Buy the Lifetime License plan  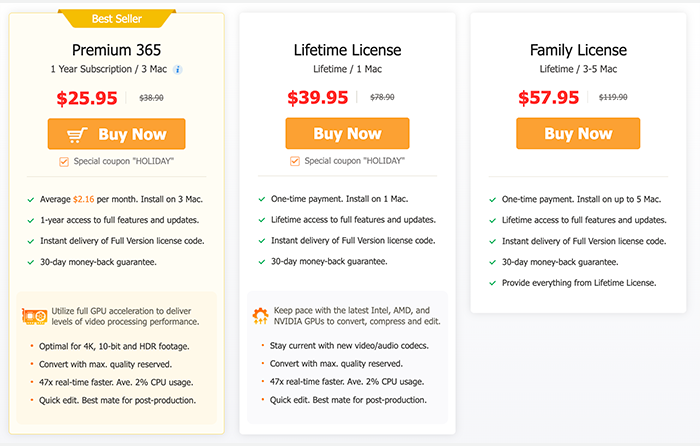pos(347,133)
